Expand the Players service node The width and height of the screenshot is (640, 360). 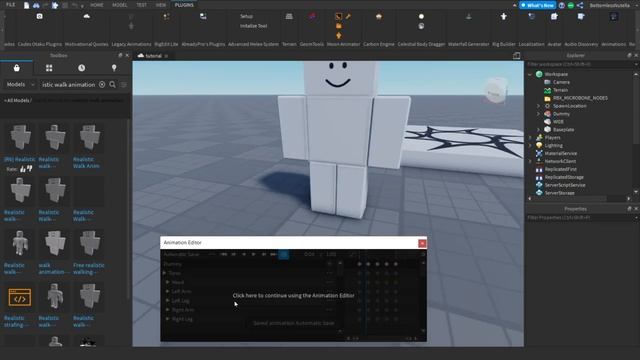point(530,138)
